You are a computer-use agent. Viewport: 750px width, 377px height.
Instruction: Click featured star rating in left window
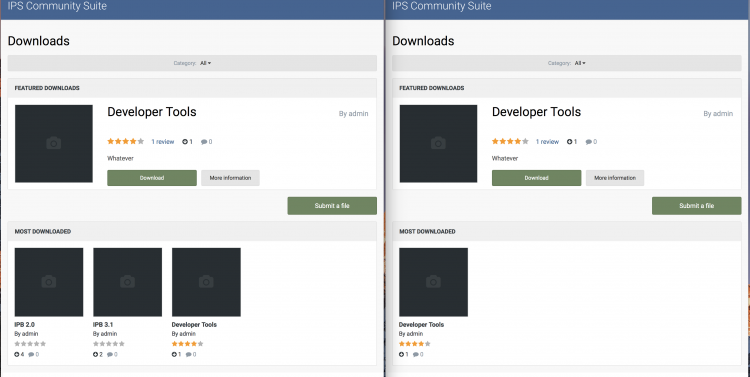pyautogui.click(x=125, y=141)
